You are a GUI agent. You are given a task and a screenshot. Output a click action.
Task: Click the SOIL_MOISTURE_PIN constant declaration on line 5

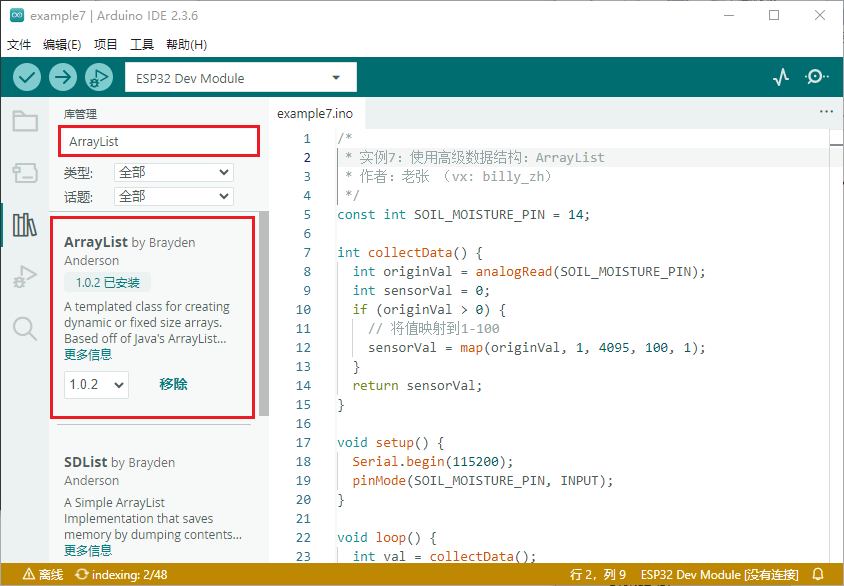coord(463,215)
